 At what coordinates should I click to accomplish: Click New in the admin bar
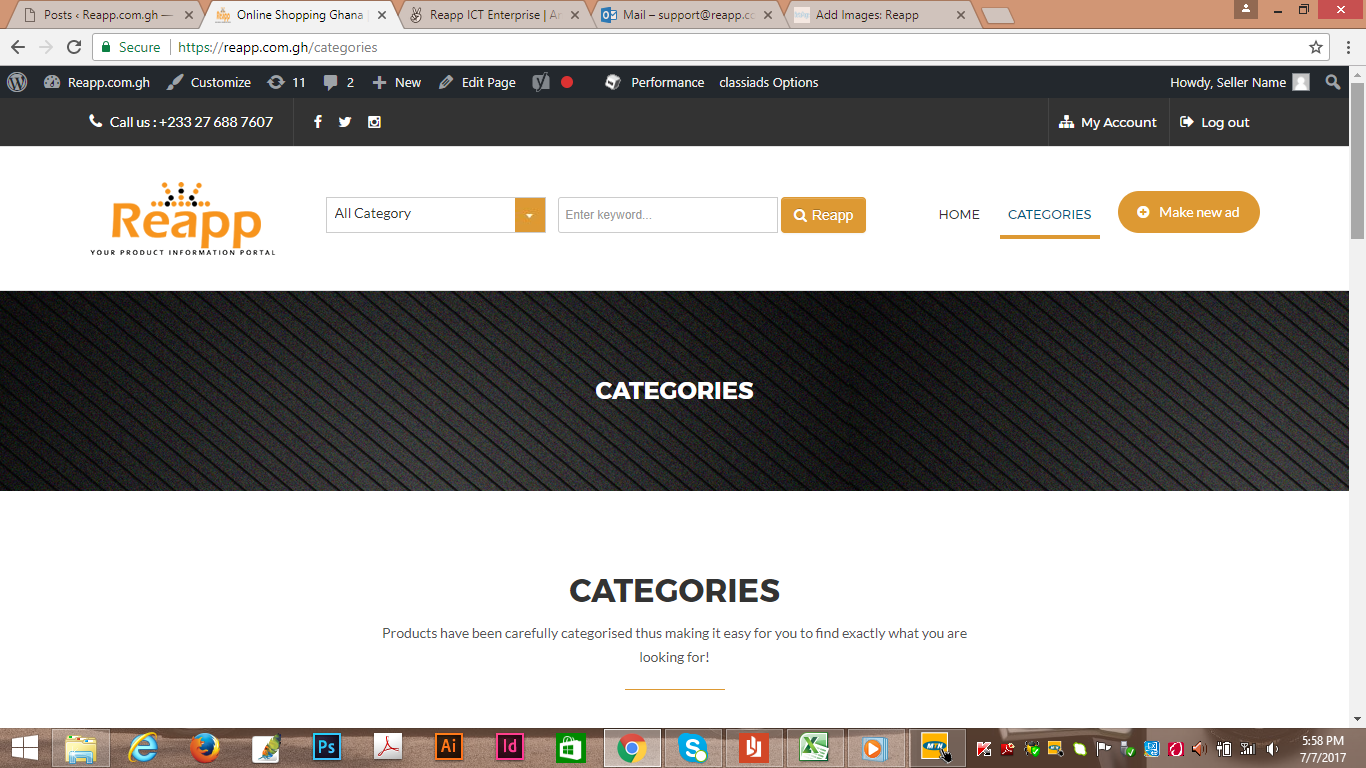click(x=397, y=82)
